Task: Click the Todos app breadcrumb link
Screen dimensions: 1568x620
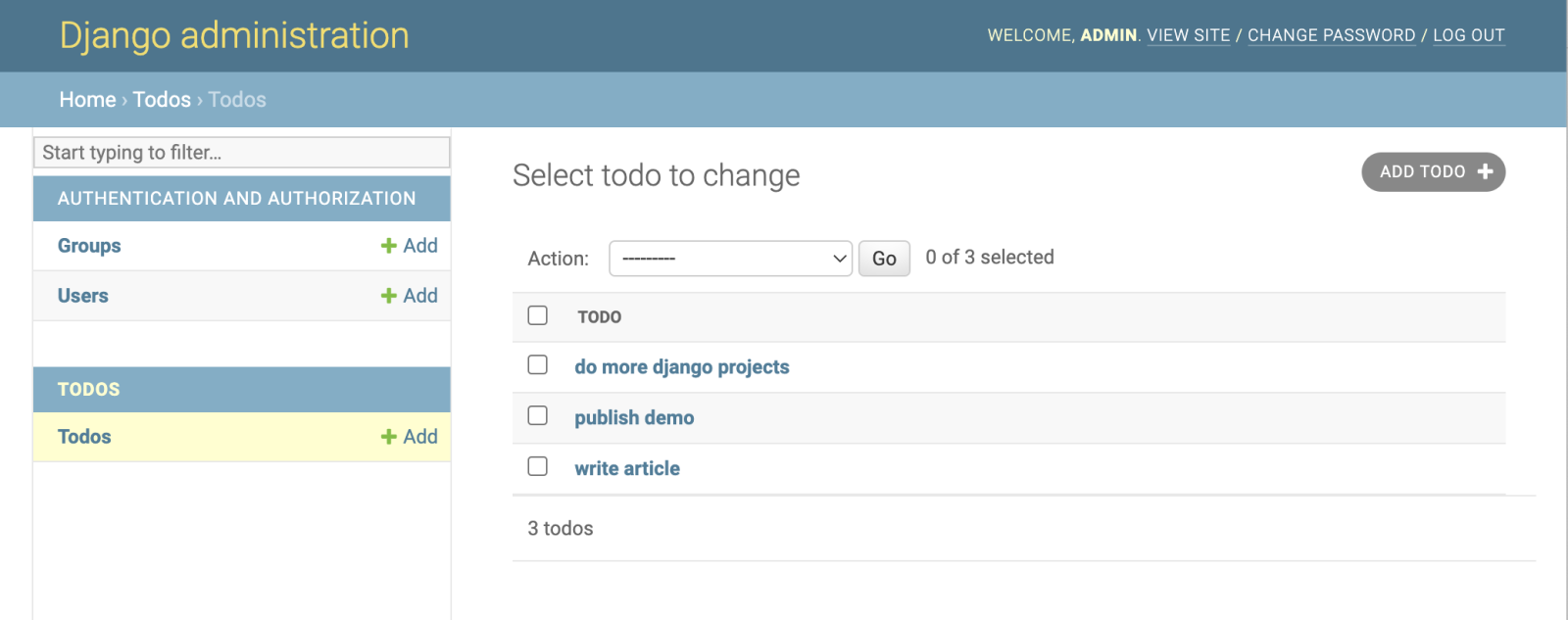Action: (x=162, y=100)
